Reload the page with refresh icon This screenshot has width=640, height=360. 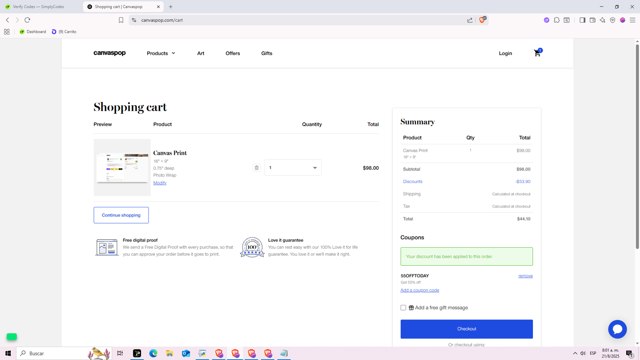27,20
